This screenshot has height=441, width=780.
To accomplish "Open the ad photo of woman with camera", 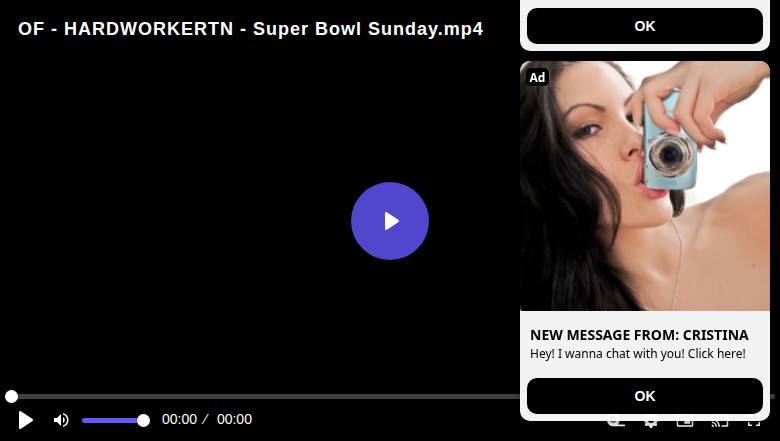I will tap(645, 186).
